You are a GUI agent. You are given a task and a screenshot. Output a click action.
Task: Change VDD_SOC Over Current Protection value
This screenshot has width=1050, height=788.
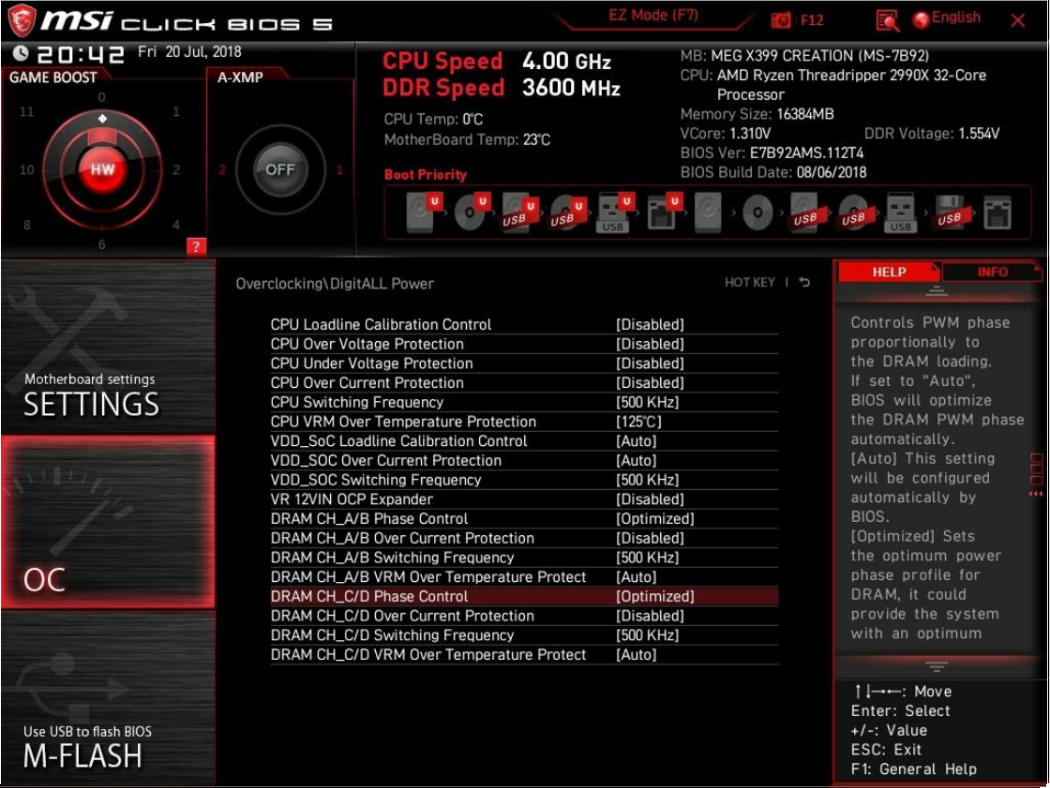click(x=636, y=461)
